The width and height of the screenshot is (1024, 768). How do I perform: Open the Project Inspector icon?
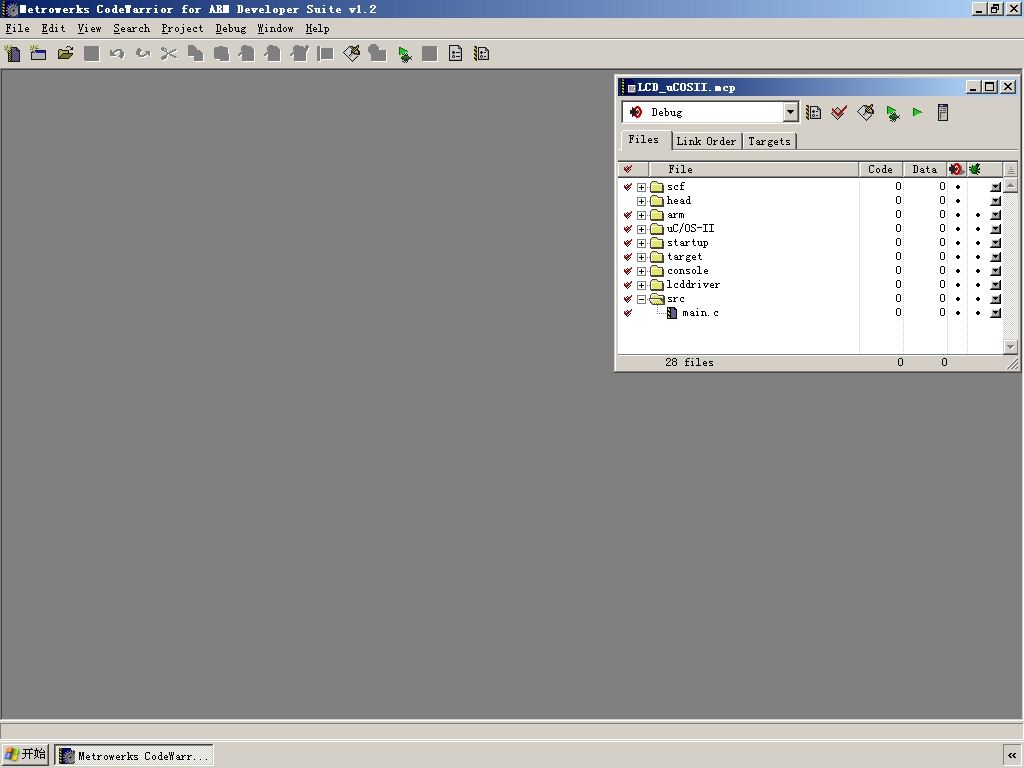click(943, 112)
